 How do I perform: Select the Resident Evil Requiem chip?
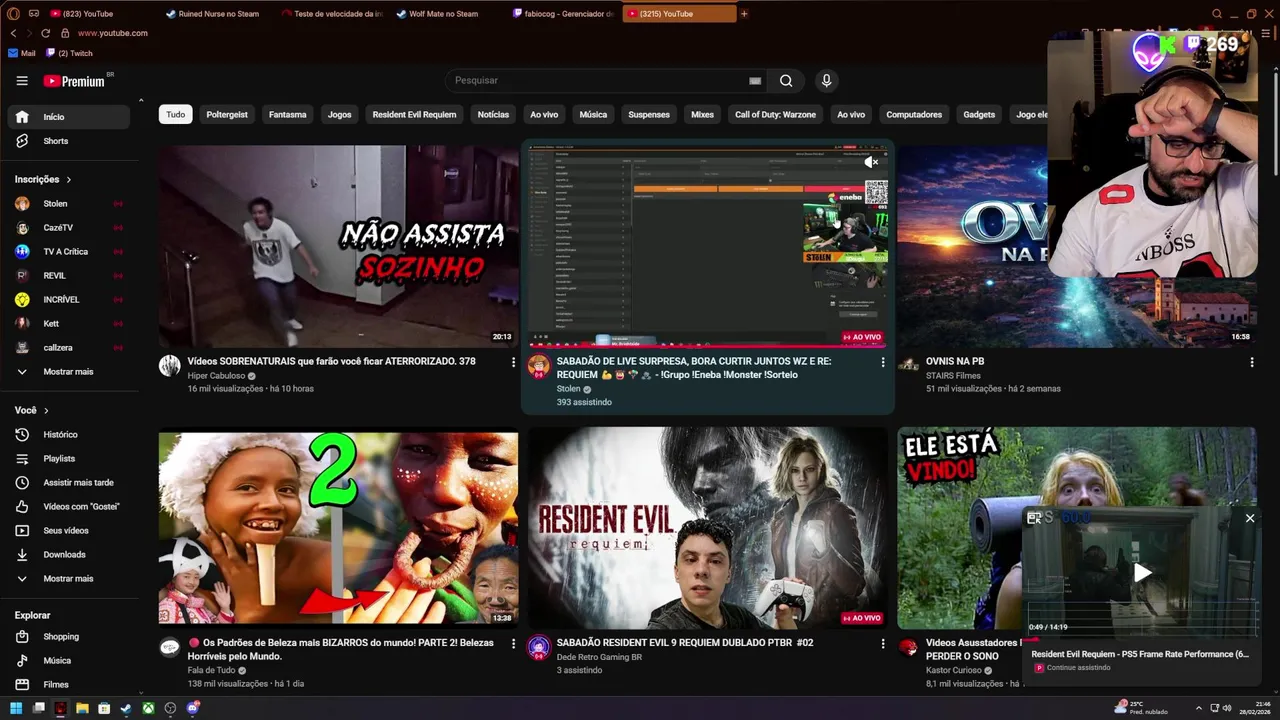[x=414, y=115]
